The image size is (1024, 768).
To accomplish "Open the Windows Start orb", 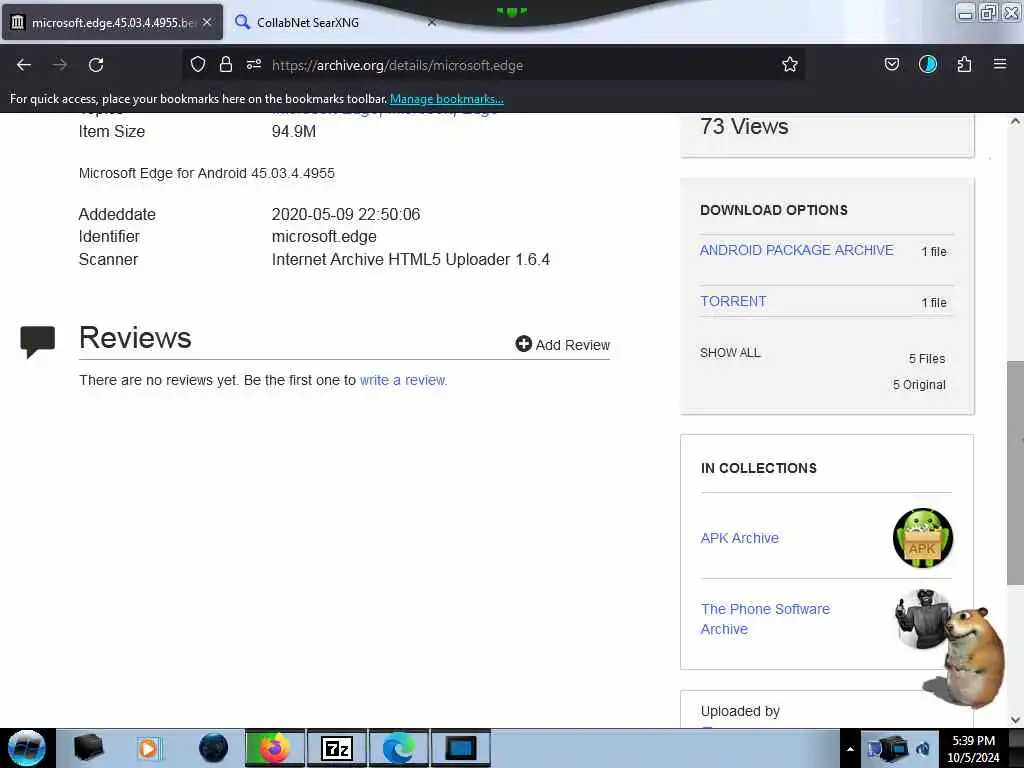I will coord(27,748).
